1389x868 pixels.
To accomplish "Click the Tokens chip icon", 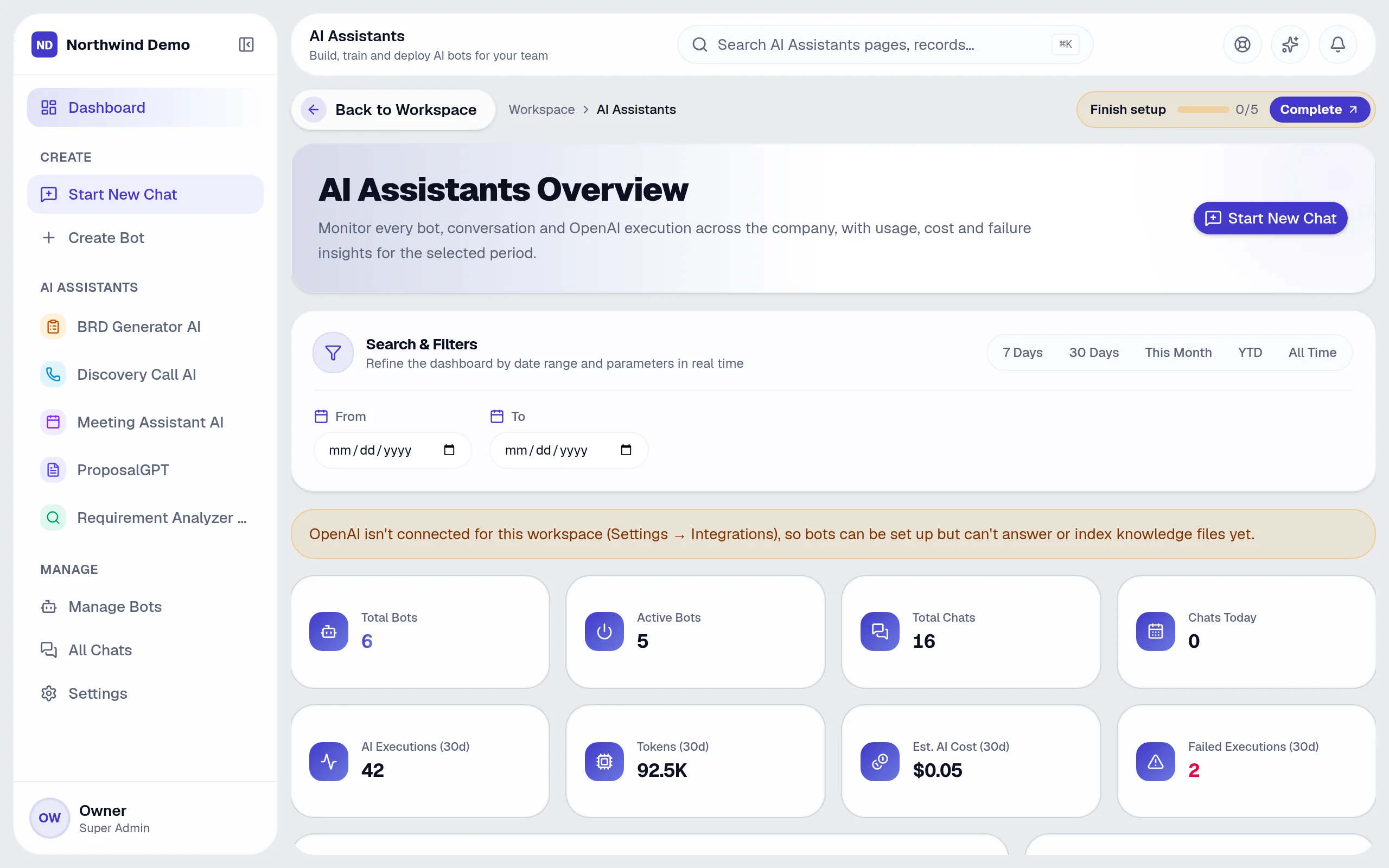I will [x=604, y=761].
